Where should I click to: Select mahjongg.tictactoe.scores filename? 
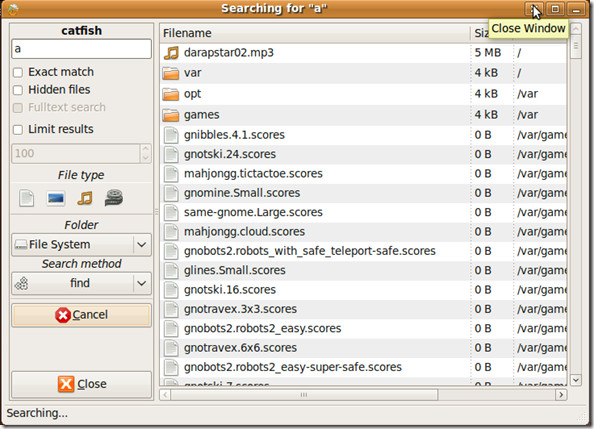click(253, 174)
